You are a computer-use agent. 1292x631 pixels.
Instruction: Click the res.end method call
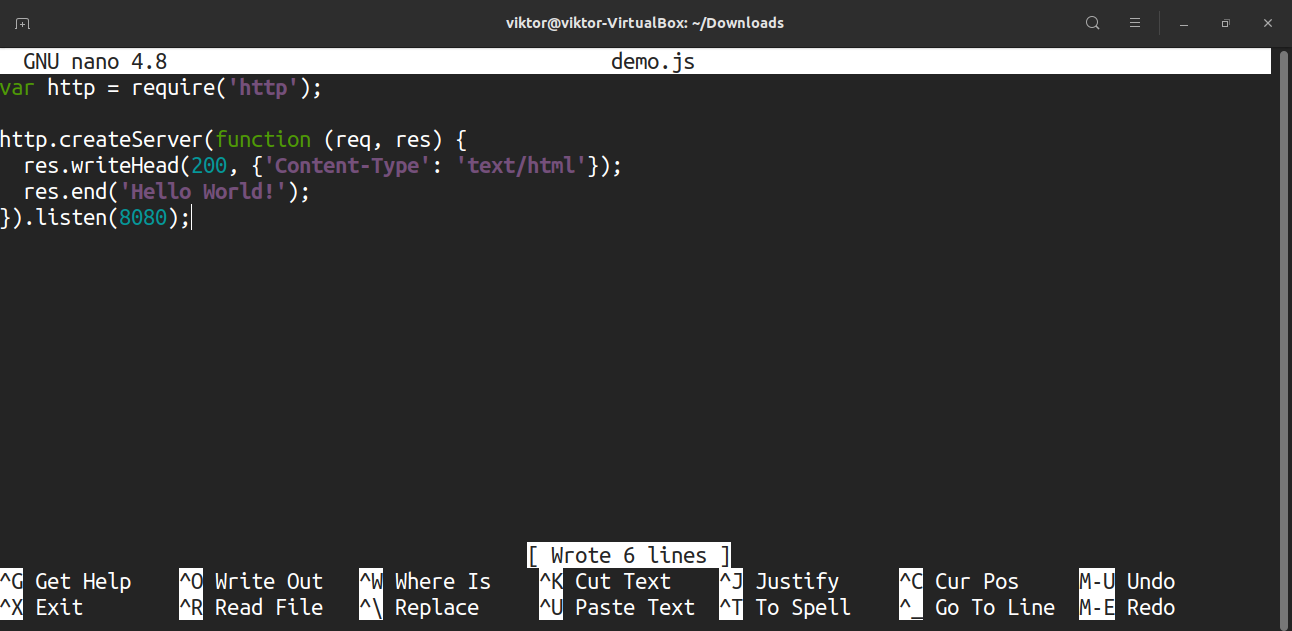[65, 192]
